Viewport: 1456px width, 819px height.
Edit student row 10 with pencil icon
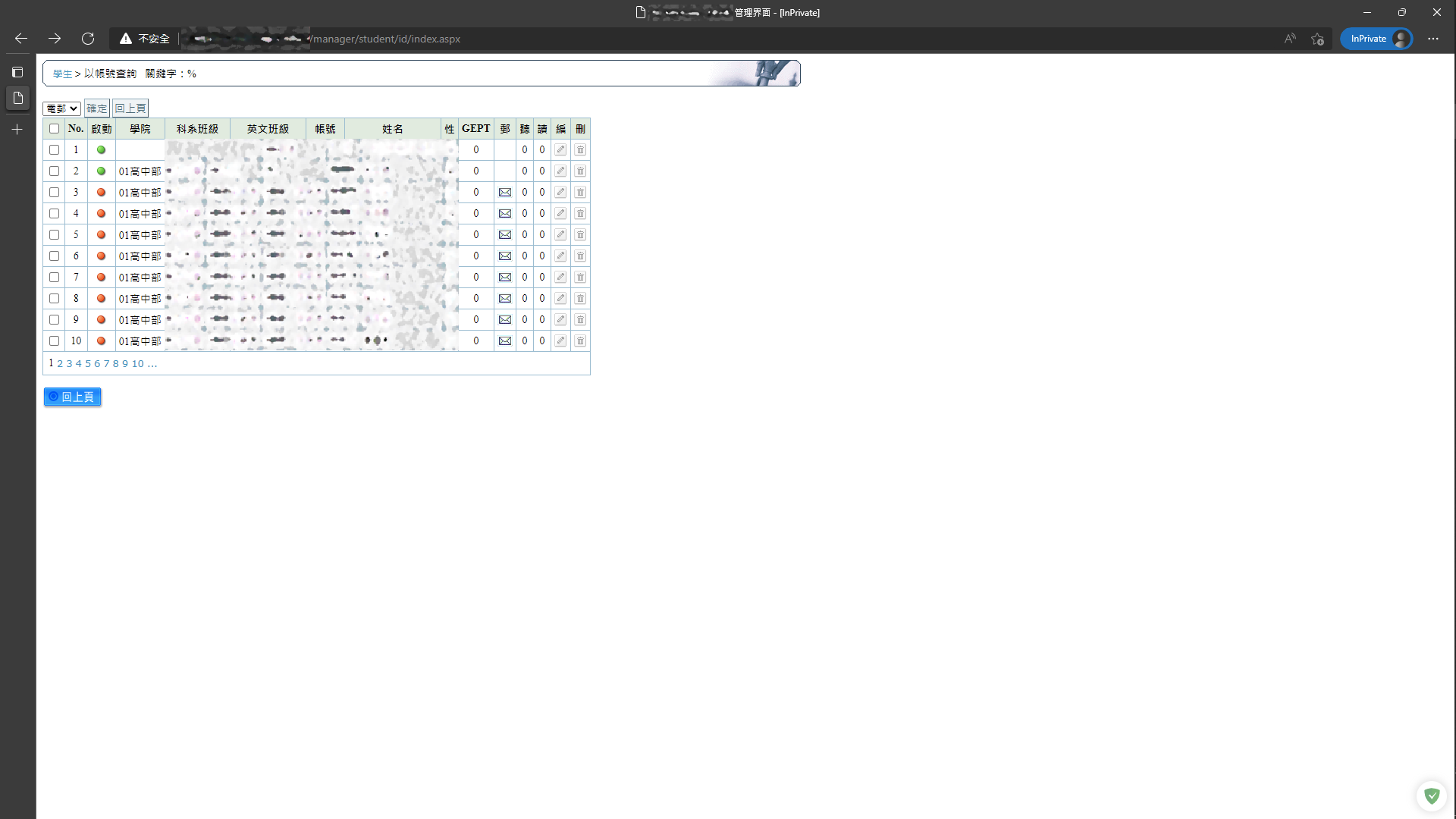coord(560,341)
